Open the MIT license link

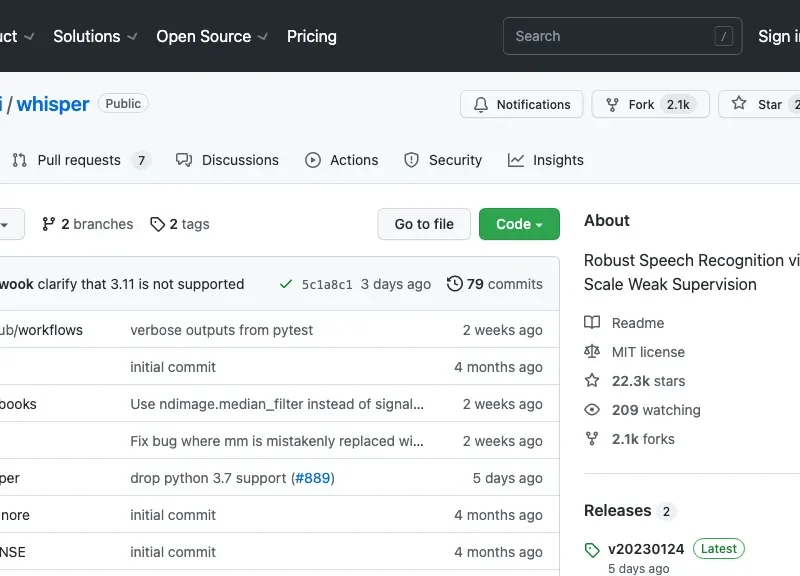(635, 352)
